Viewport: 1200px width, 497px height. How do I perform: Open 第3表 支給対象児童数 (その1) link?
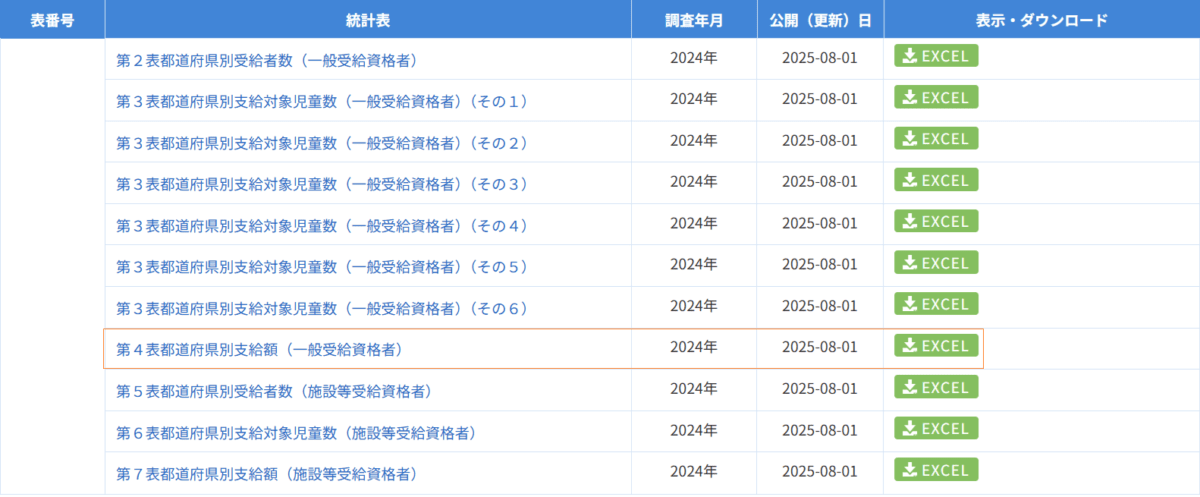pyautogui.click(x=322, y=101)
